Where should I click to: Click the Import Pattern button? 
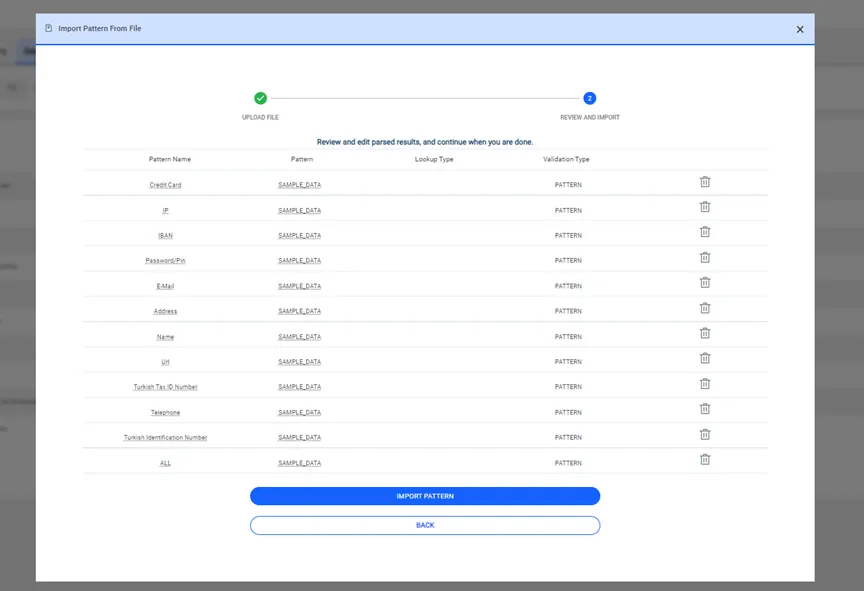[x=425, y=496]
